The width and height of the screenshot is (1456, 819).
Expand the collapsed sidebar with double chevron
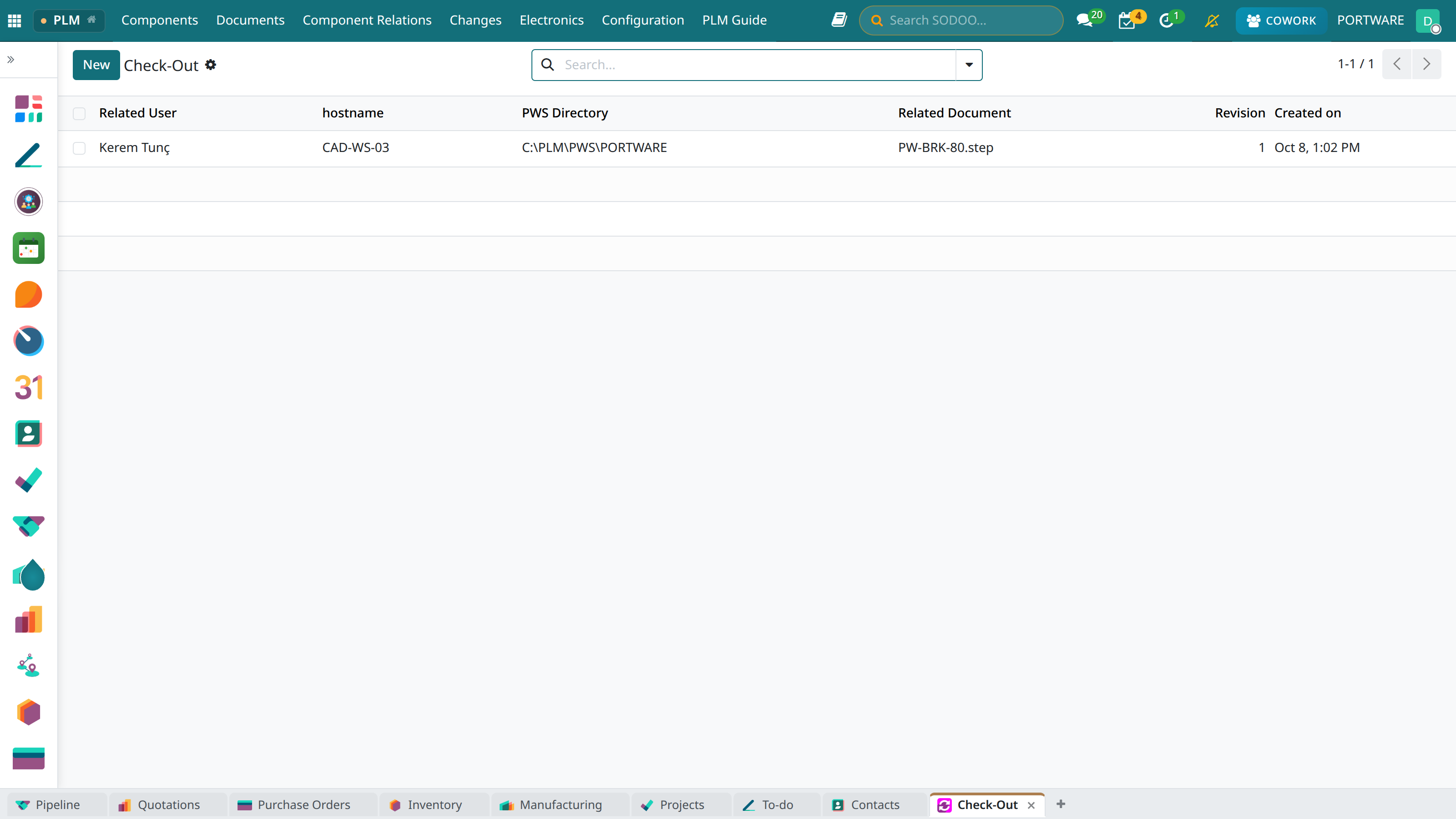pyautogui.click(x=11, y=59)
